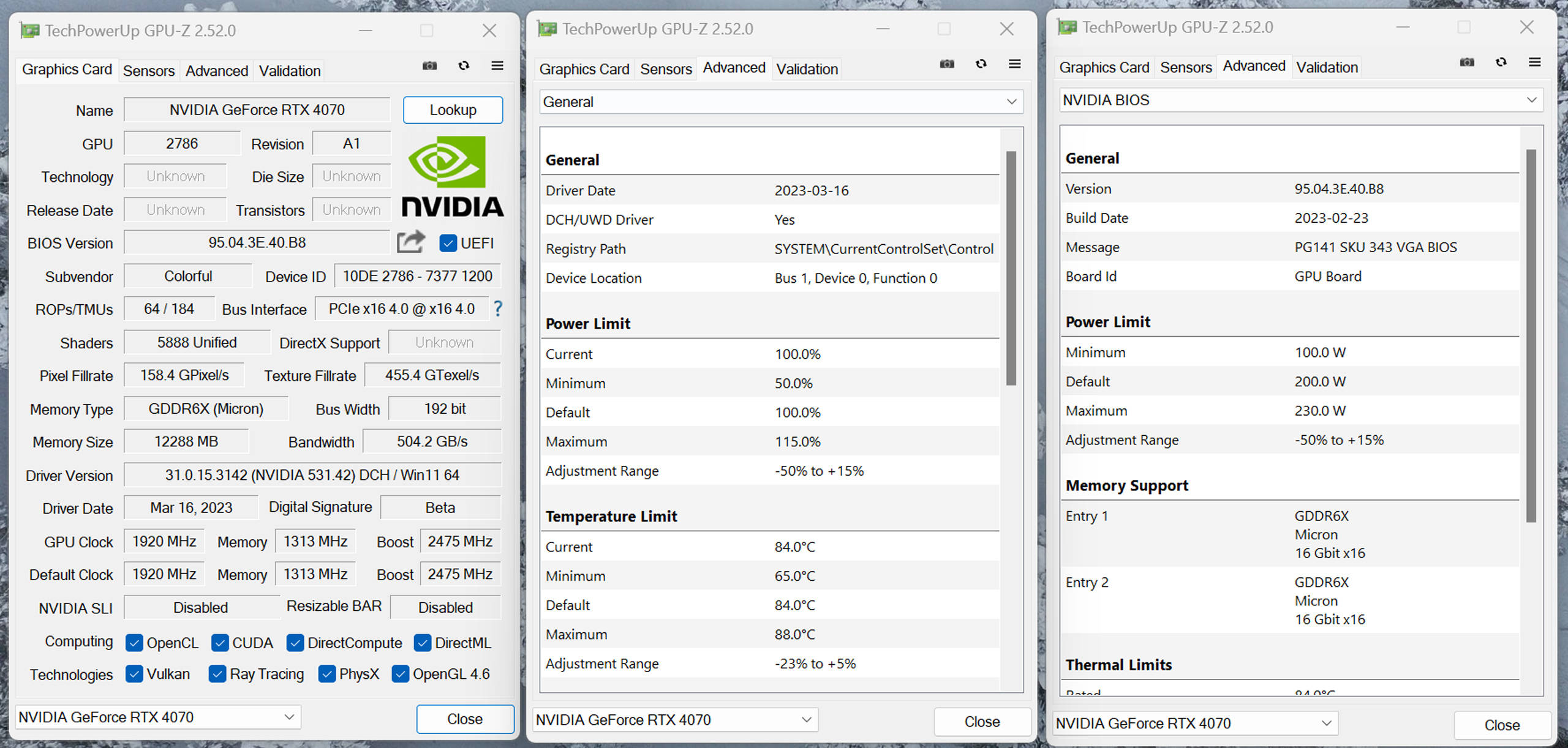Open Validation tab in middle window
1568x748 pixels.
807,69
